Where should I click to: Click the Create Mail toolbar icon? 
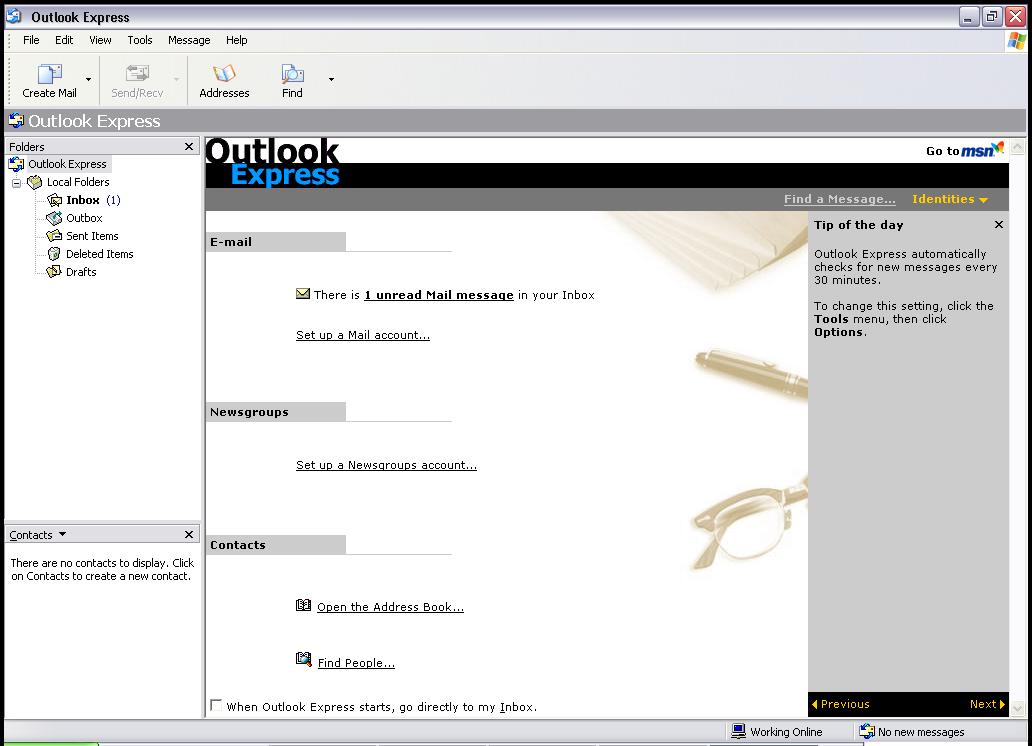[49, 73]
